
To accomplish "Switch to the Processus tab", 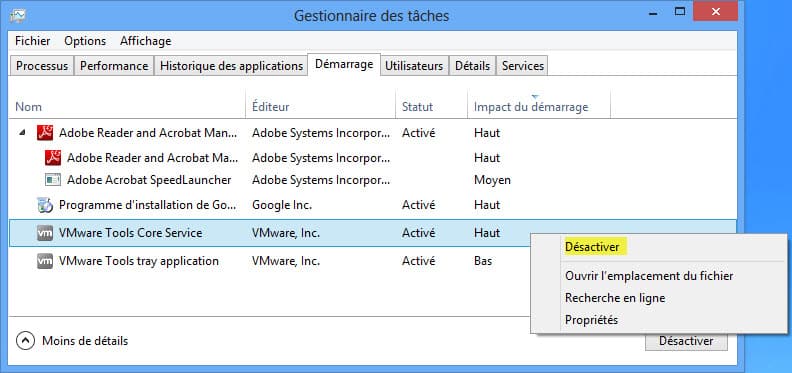I will 42,66.
